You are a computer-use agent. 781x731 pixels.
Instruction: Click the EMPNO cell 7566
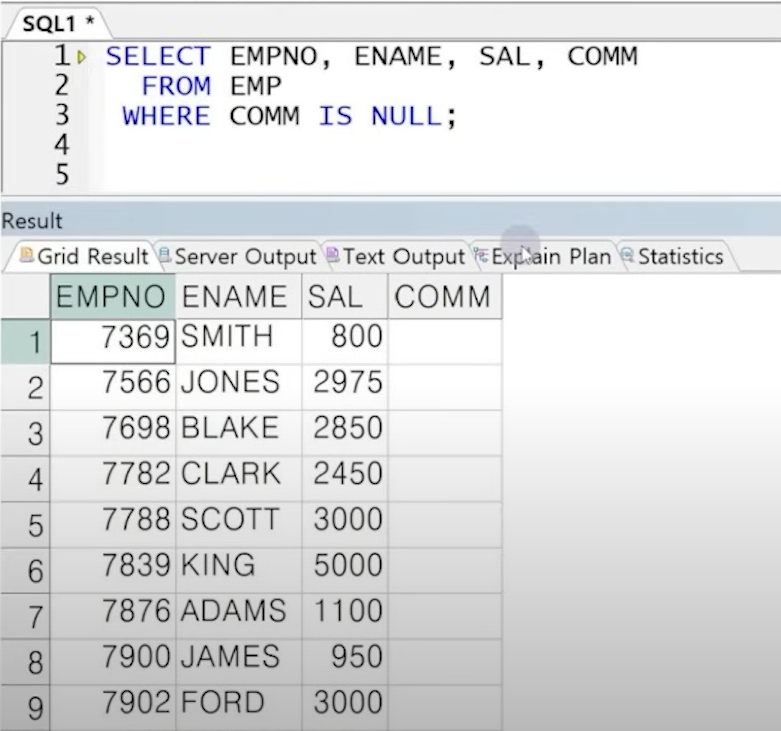[x=113, y=387]
